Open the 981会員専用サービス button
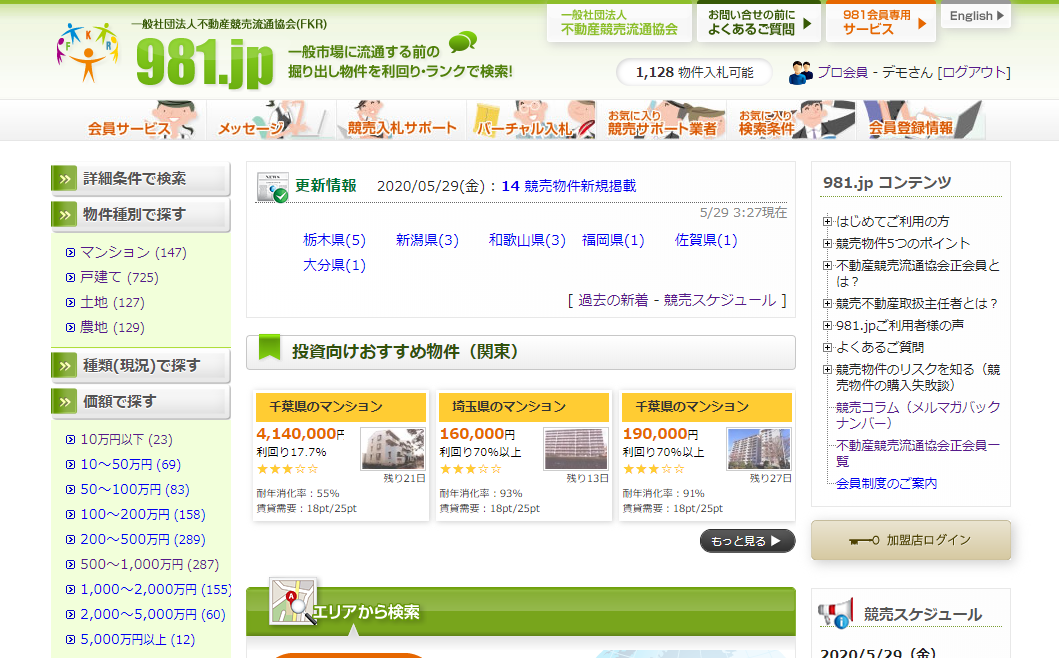Screen dimensions: 1059x658 tap(881, 22)
